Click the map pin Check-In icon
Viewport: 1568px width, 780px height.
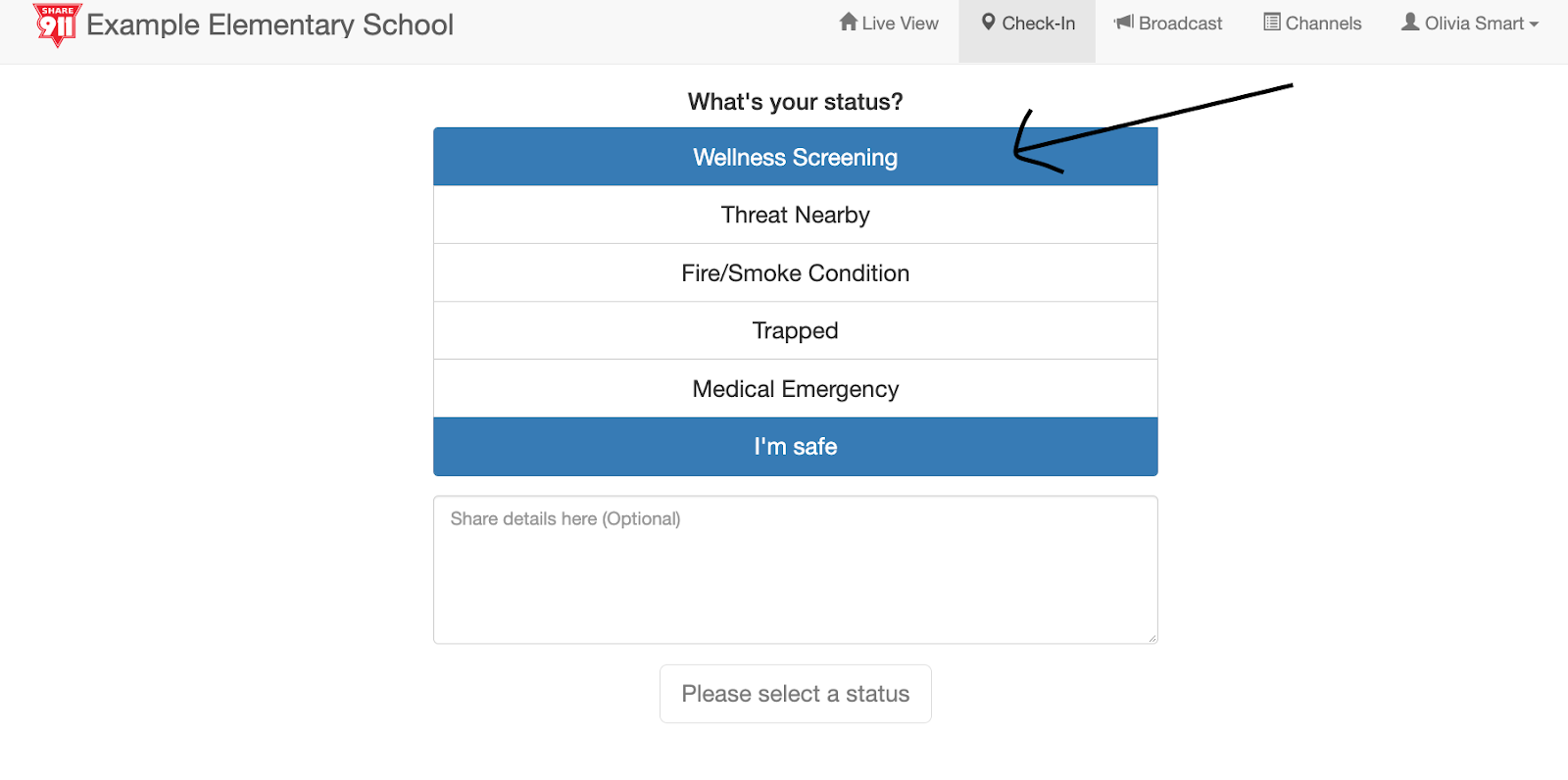click(989, 22)
